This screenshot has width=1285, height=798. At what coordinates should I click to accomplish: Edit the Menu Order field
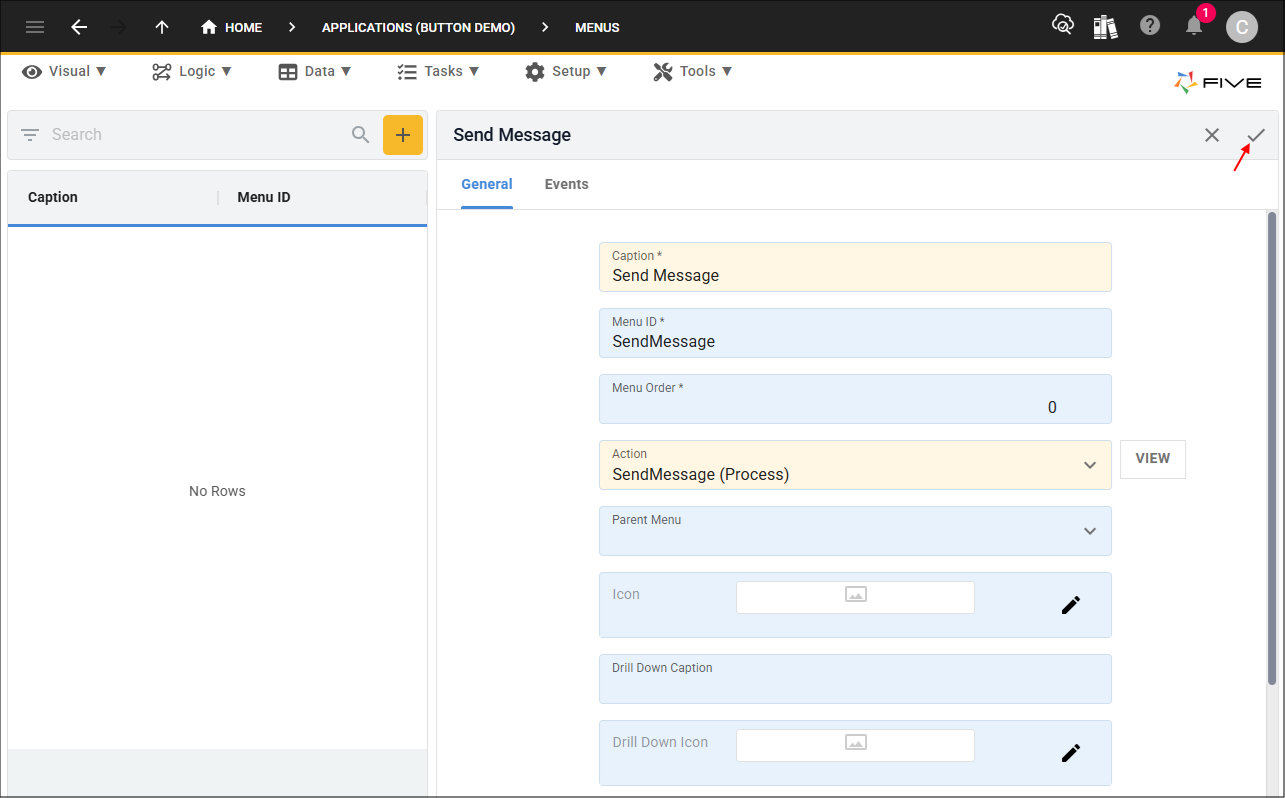point(855,399)
